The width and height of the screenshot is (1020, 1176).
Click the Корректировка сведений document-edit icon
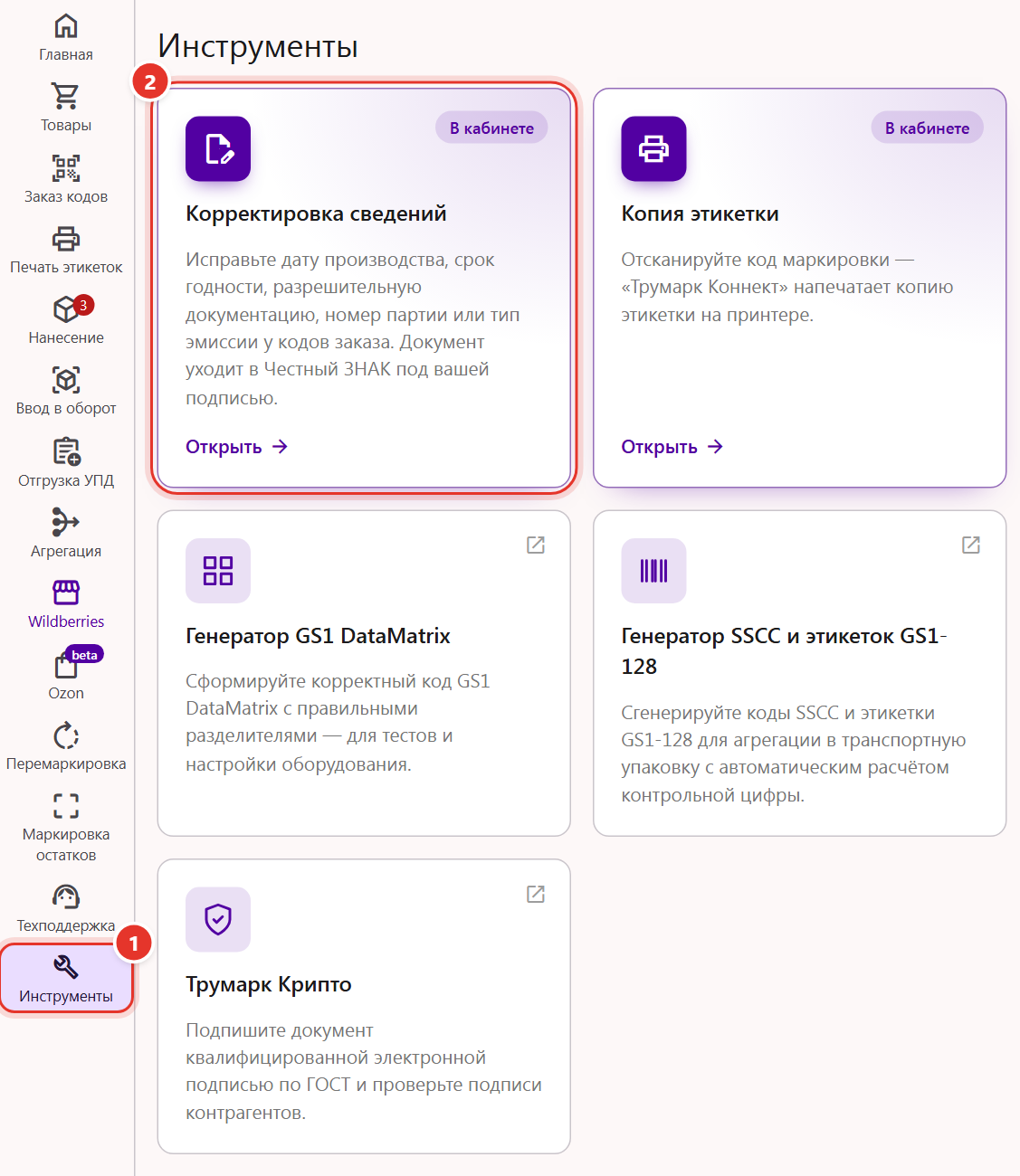point(218,148)
